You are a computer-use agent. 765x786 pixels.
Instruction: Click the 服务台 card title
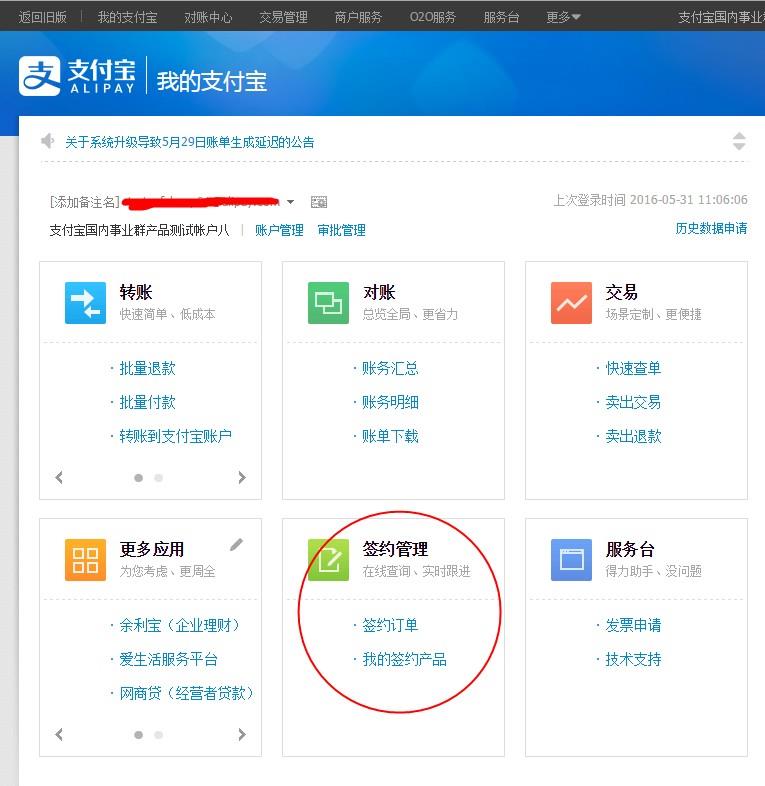pyautogui.click(x=630, y=549)
